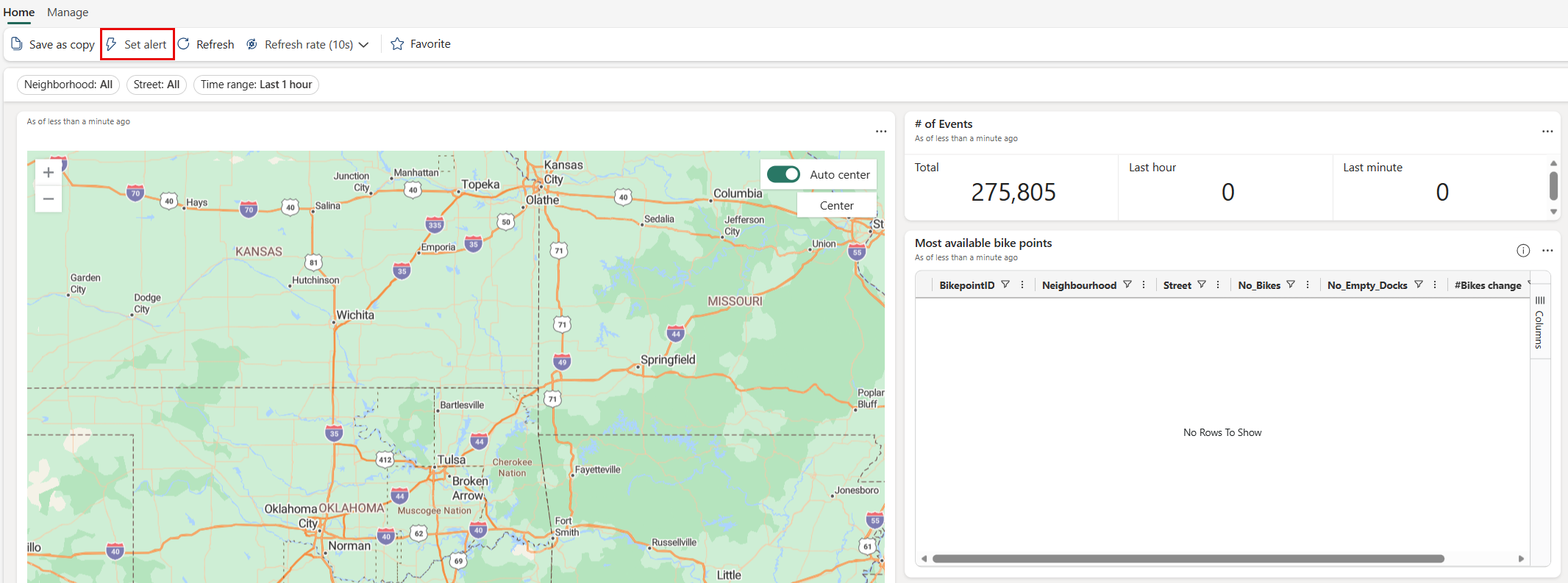Sort by No_Empty_Docks column header
This screenshot has height=583, width=1568.
(1367, 285)
